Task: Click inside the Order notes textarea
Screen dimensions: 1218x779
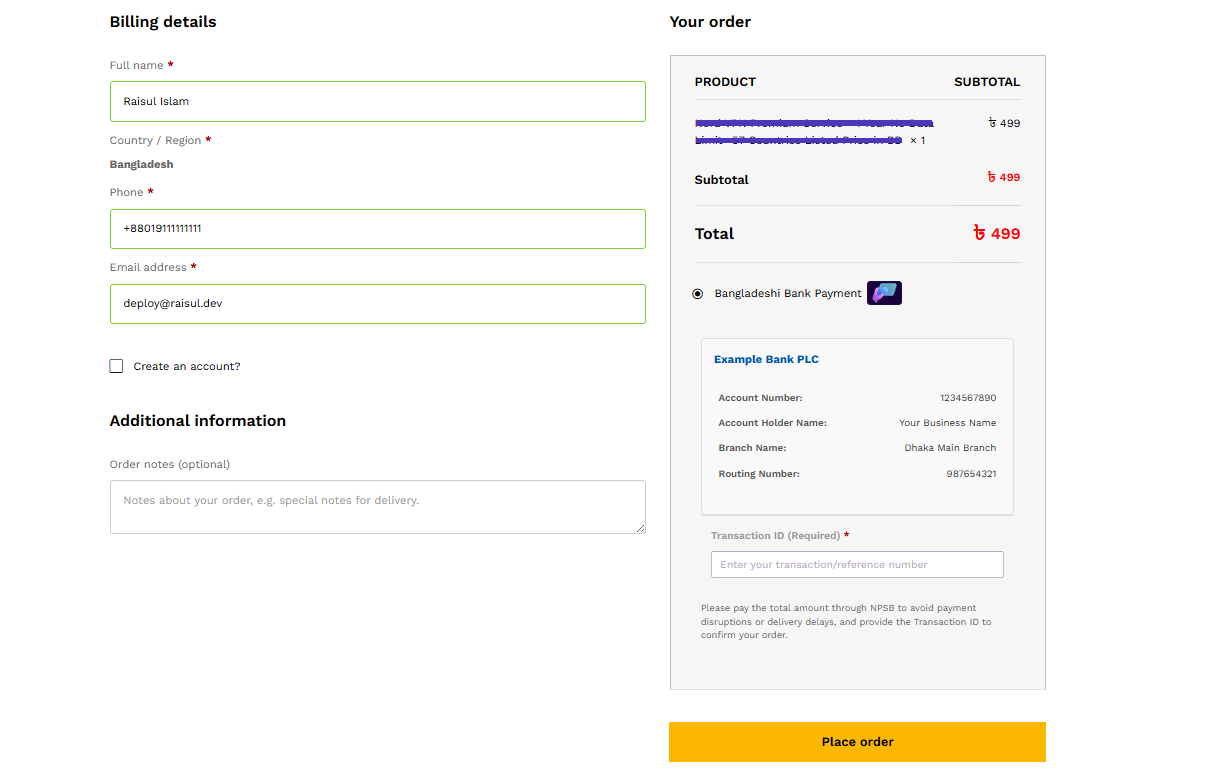Action: pos(377,506)
